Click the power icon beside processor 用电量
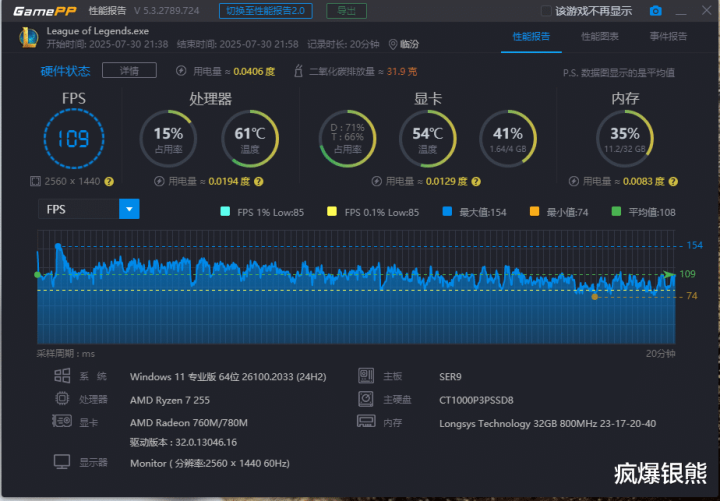 159,181
